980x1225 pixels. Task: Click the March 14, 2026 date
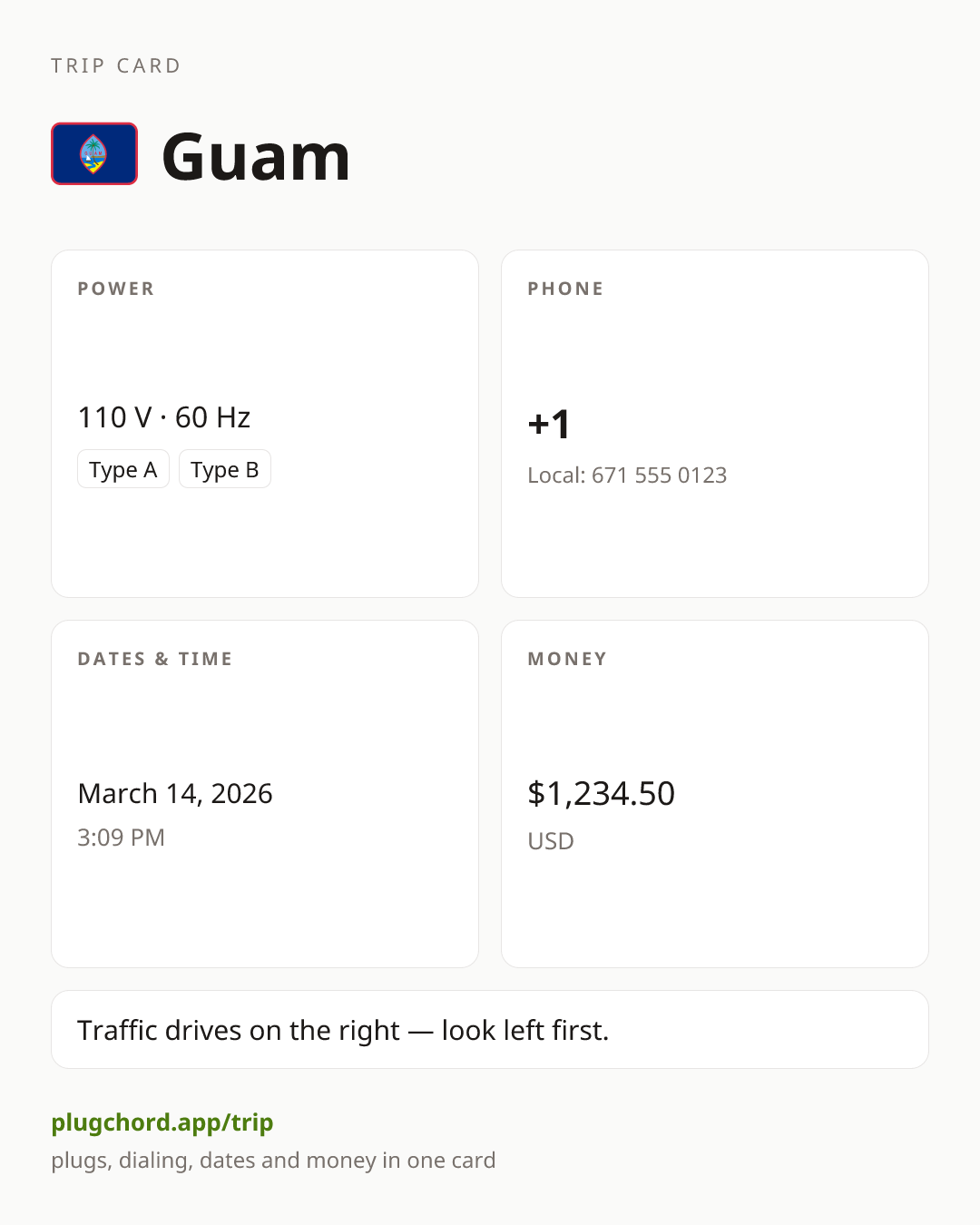(175, 793)
